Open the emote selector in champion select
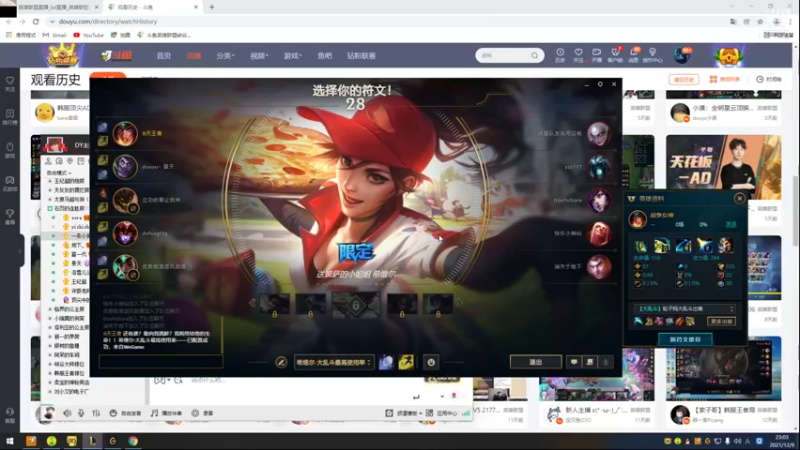The width and height of the screenshot is (800, 450). pyautogui.click(x=431, y=362)
